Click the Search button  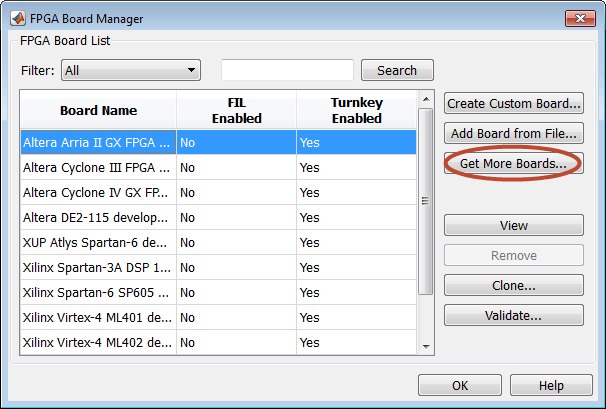[x=397, y=70]
